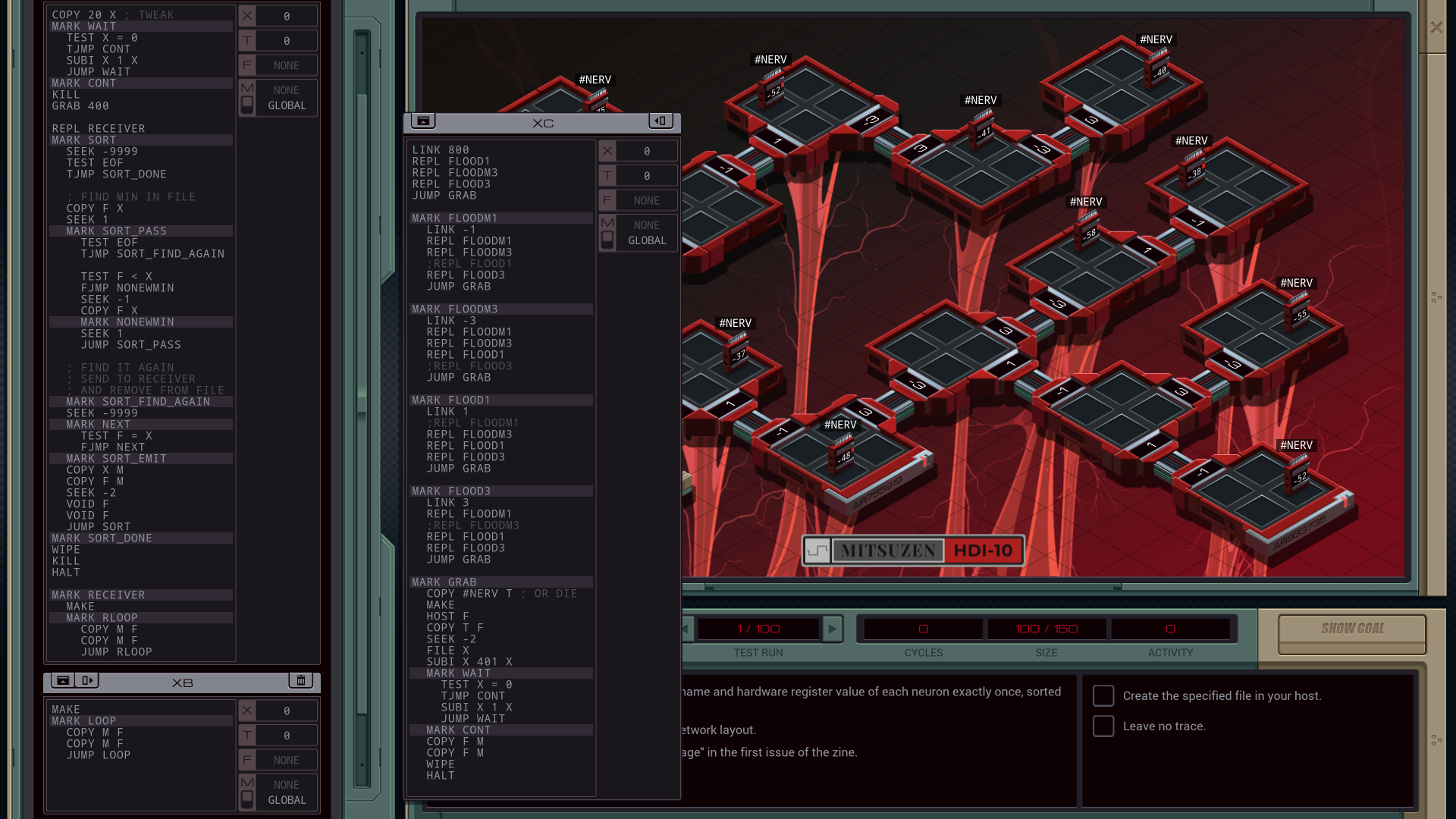Click the XC window title bar
The height and width of the screenshot is (819, 1456).
[x=542, y=123]
